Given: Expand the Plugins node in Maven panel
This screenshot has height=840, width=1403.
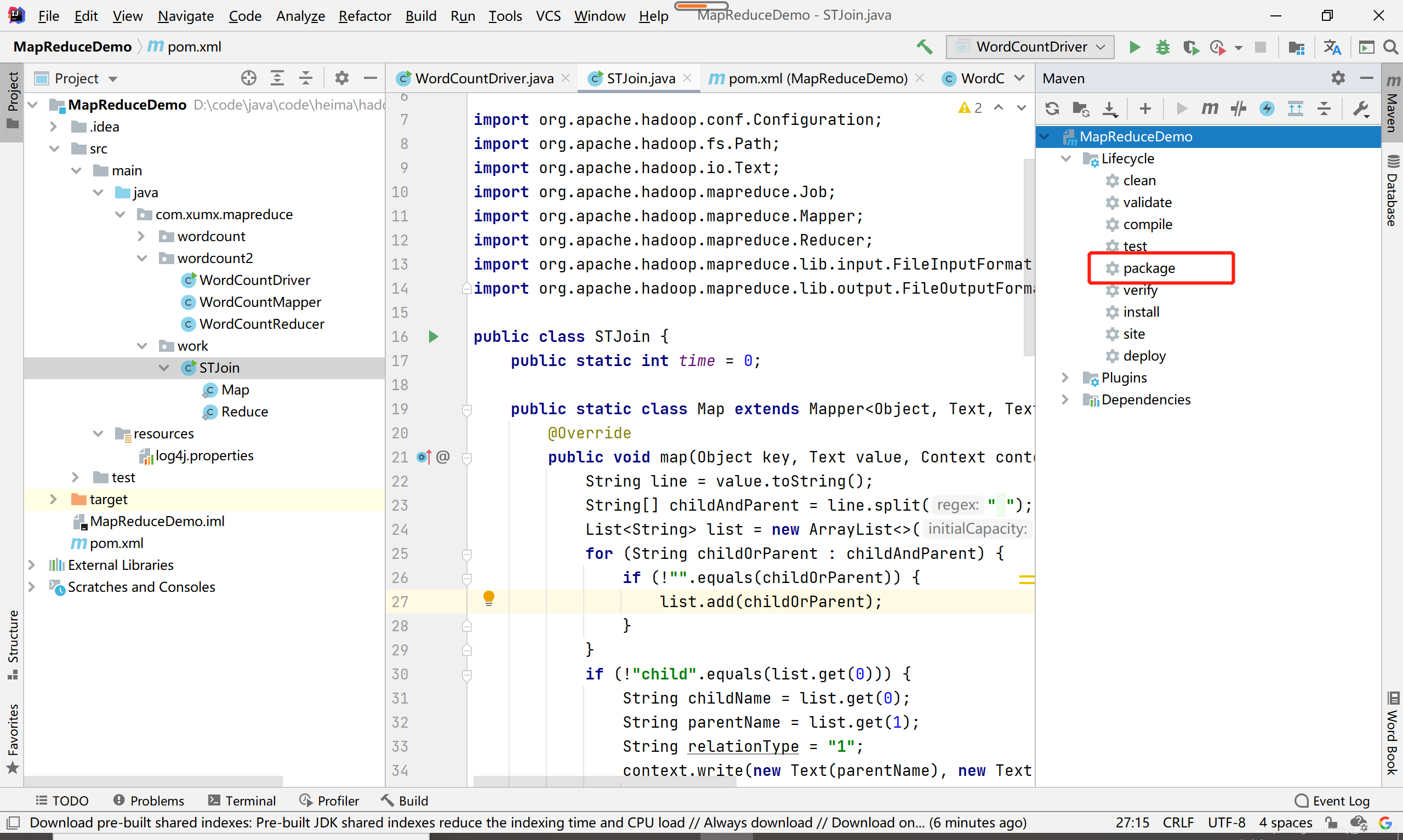Looking at the screenshot, I should pos(1065,378).
